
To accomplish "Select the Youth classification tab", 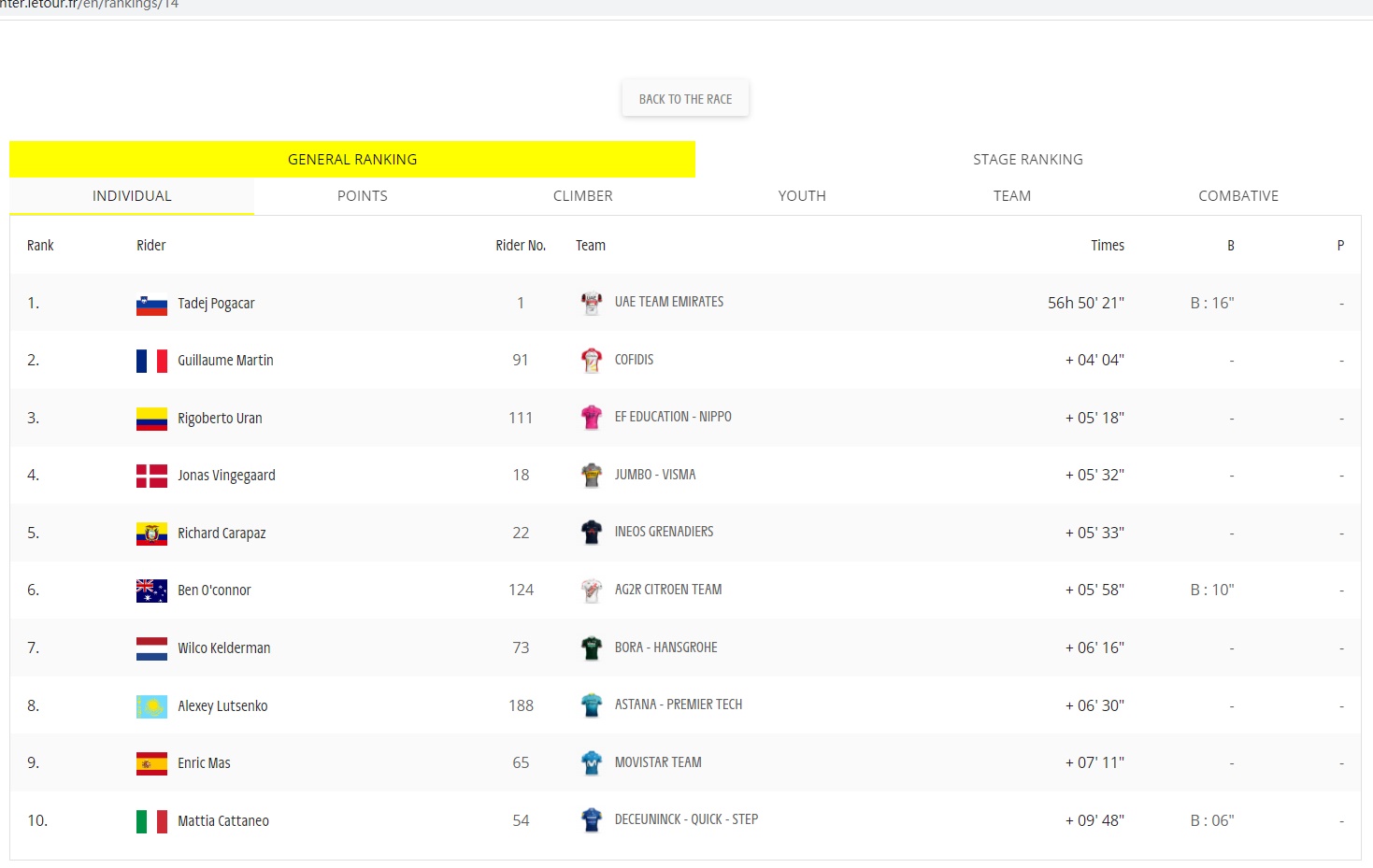I will pos(802,195).
